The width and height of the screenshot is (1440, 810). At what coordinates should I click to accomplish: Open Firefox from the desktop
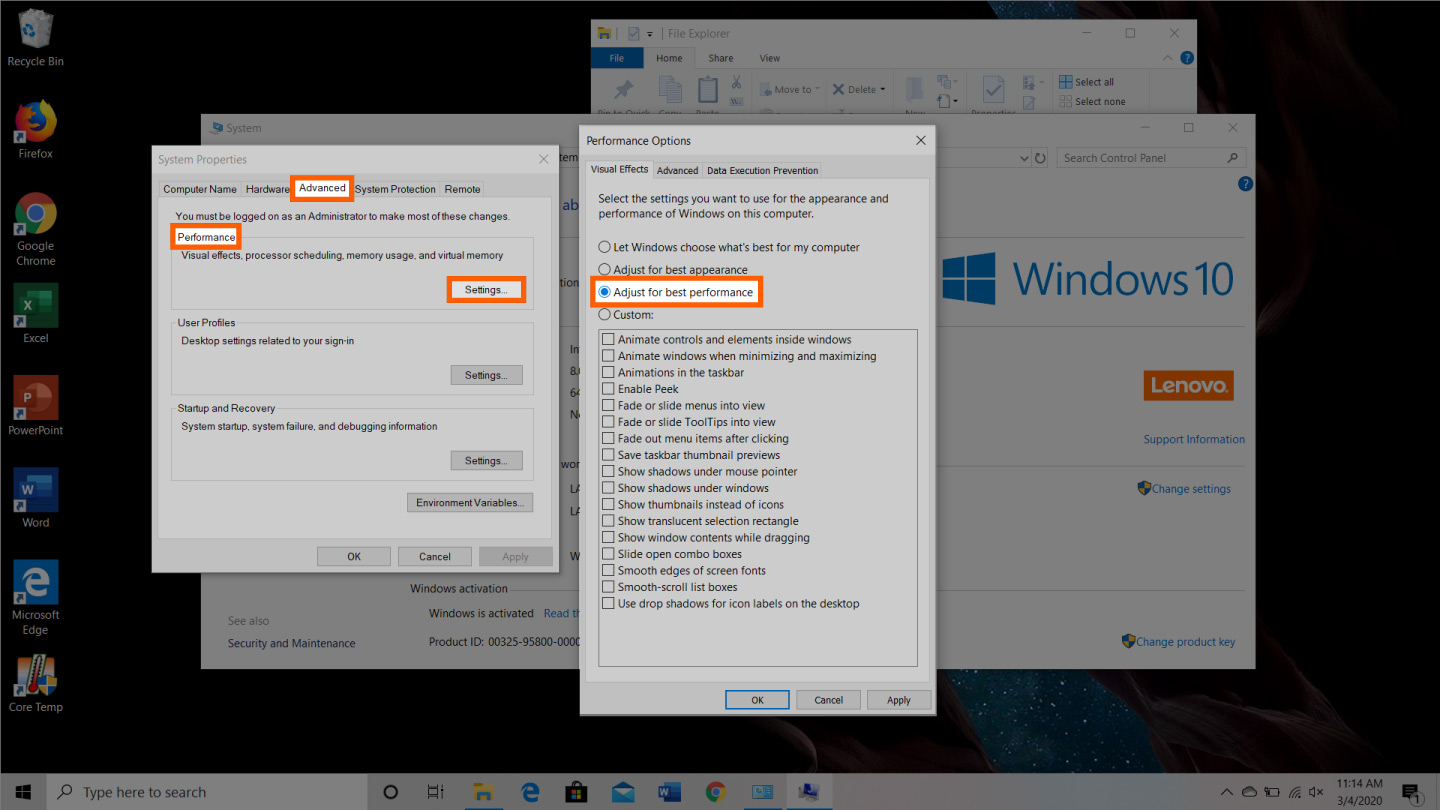(x=35, y=123)
